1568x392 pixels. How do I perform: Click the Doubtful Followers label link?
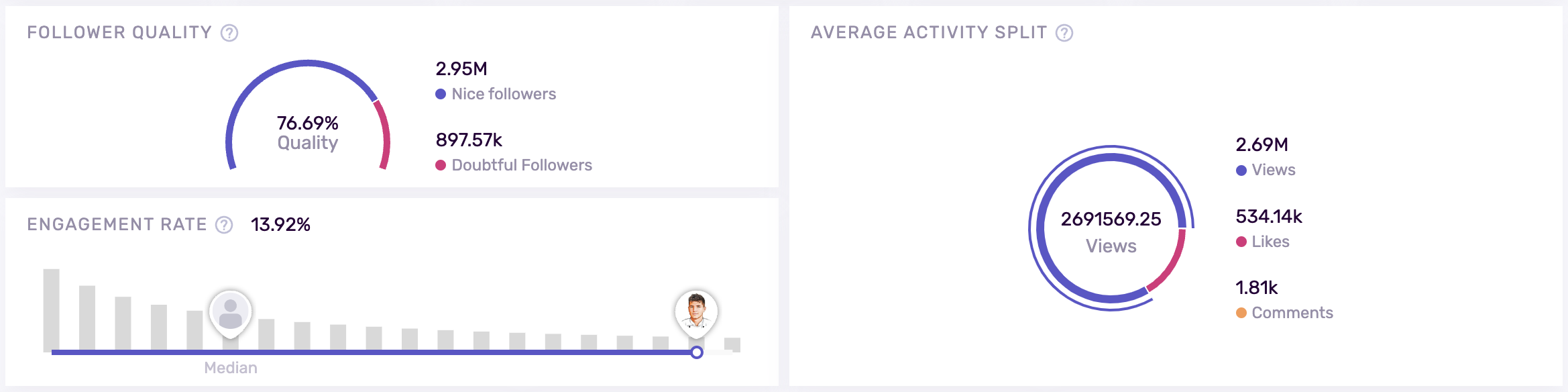coord(522,165)
